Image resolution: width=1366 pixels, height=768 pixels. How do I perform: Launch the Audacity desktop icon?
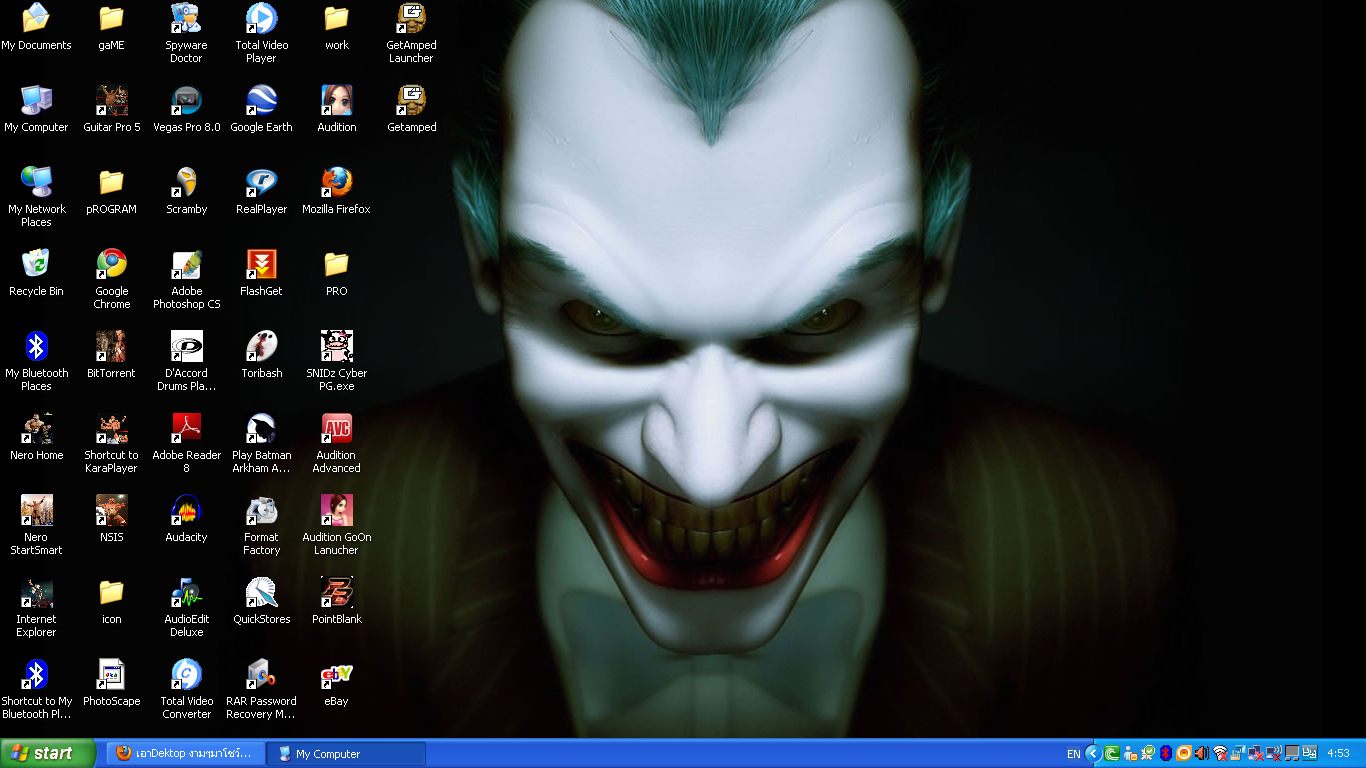186,519
